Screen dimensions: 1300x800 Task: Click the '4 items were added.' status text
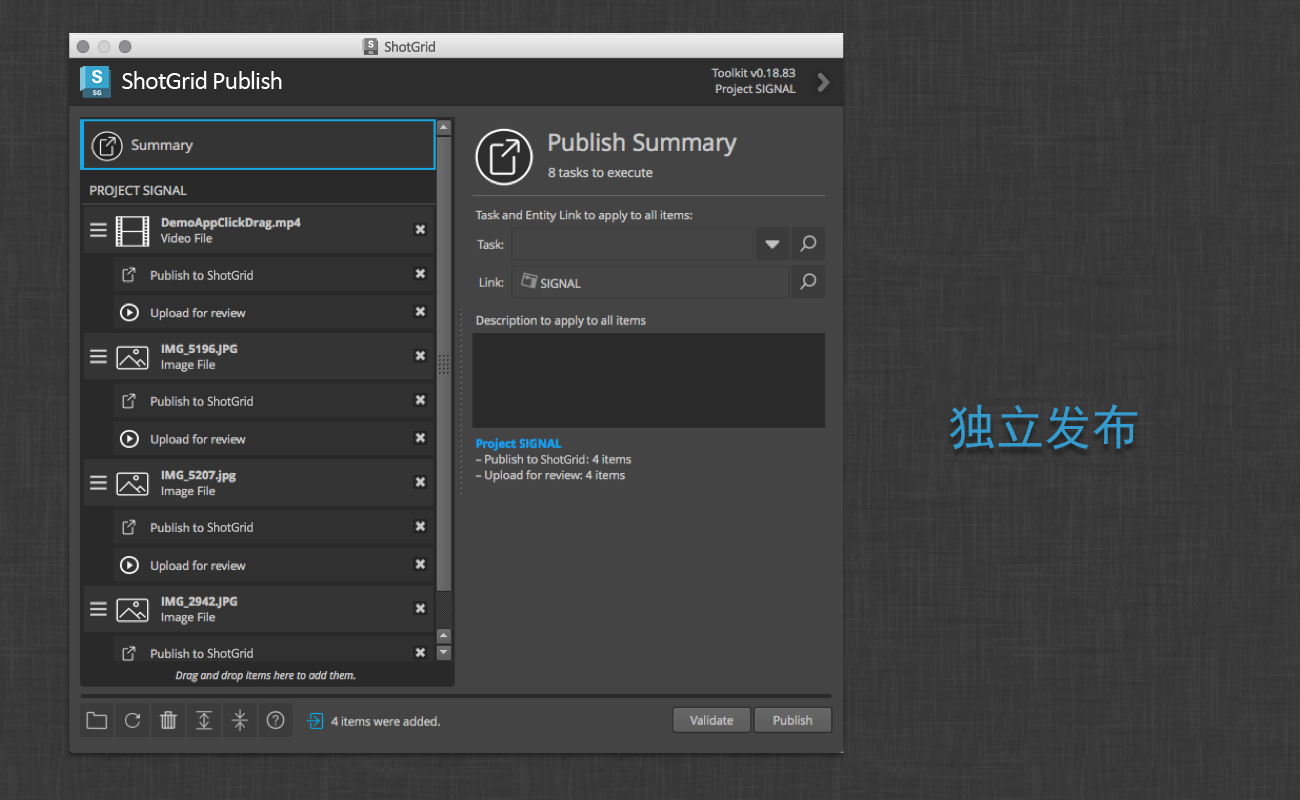pos(386,721)
